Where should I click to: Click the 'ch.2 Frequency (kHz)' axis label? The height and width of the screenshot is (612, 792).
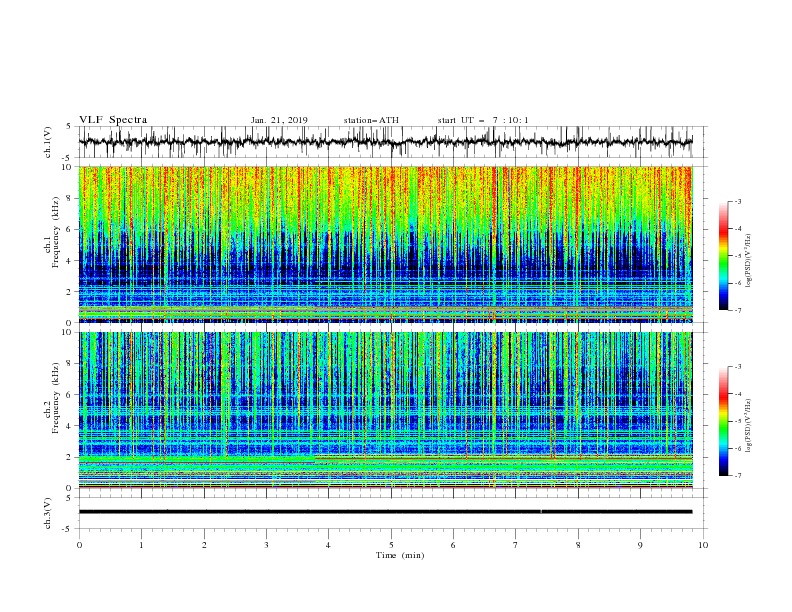[x=52, y=398]
